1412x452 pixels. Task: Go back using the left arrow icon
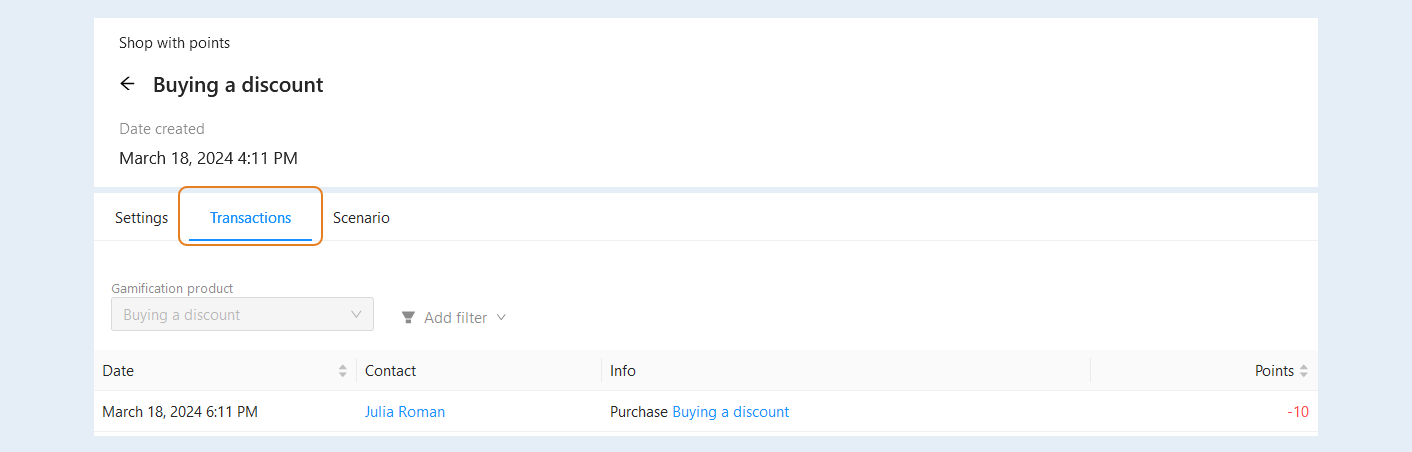(127, 84)
